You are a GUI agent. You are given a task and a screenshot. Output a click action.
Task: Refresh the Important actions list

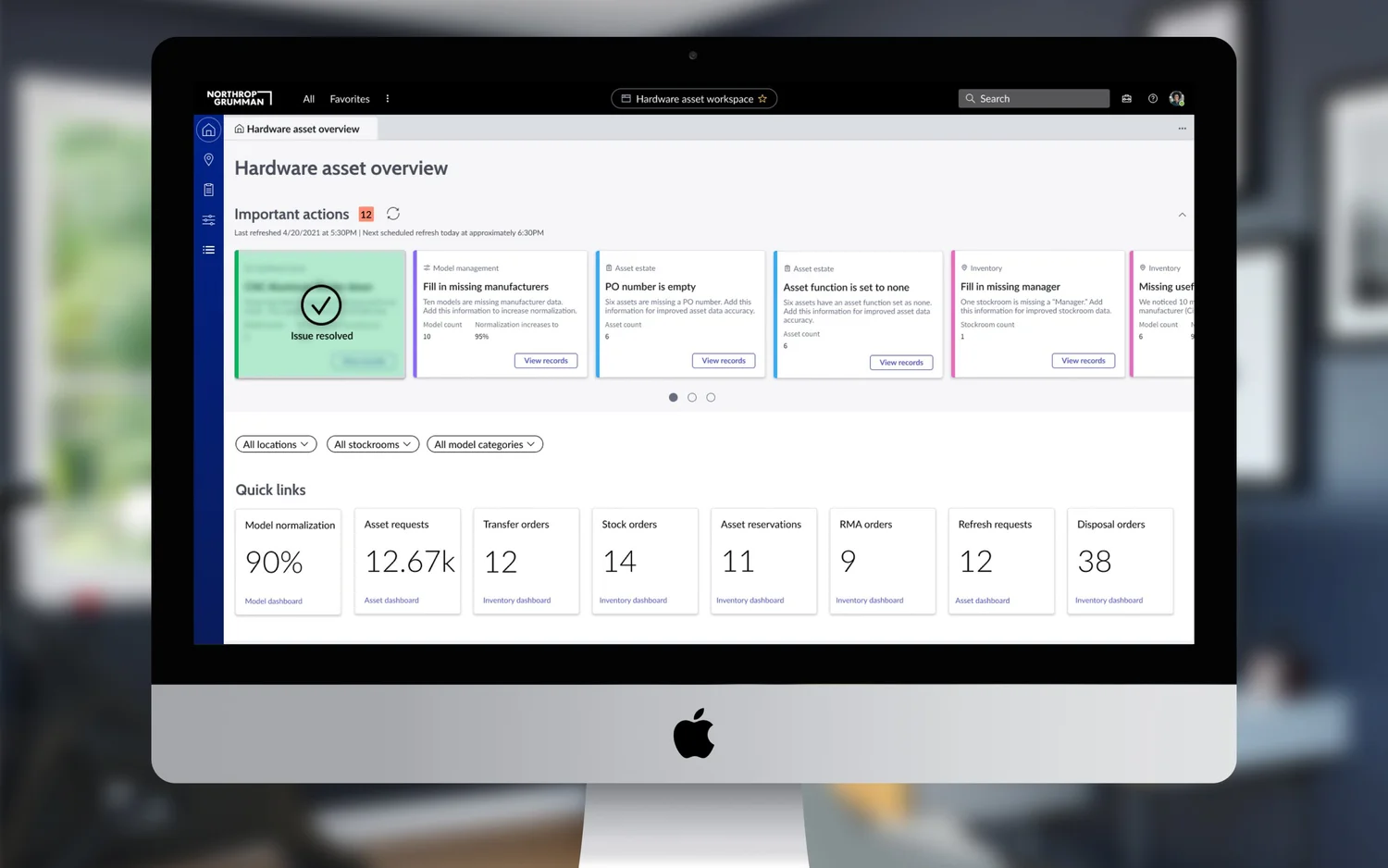pyautogui.click(x=393, y=214)
